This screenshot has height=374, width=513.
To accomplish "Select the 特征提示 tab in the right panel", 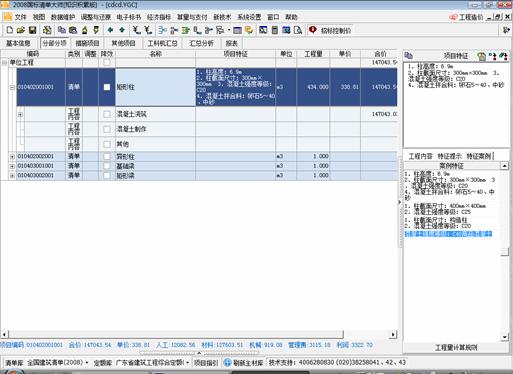I will [449, 156].
